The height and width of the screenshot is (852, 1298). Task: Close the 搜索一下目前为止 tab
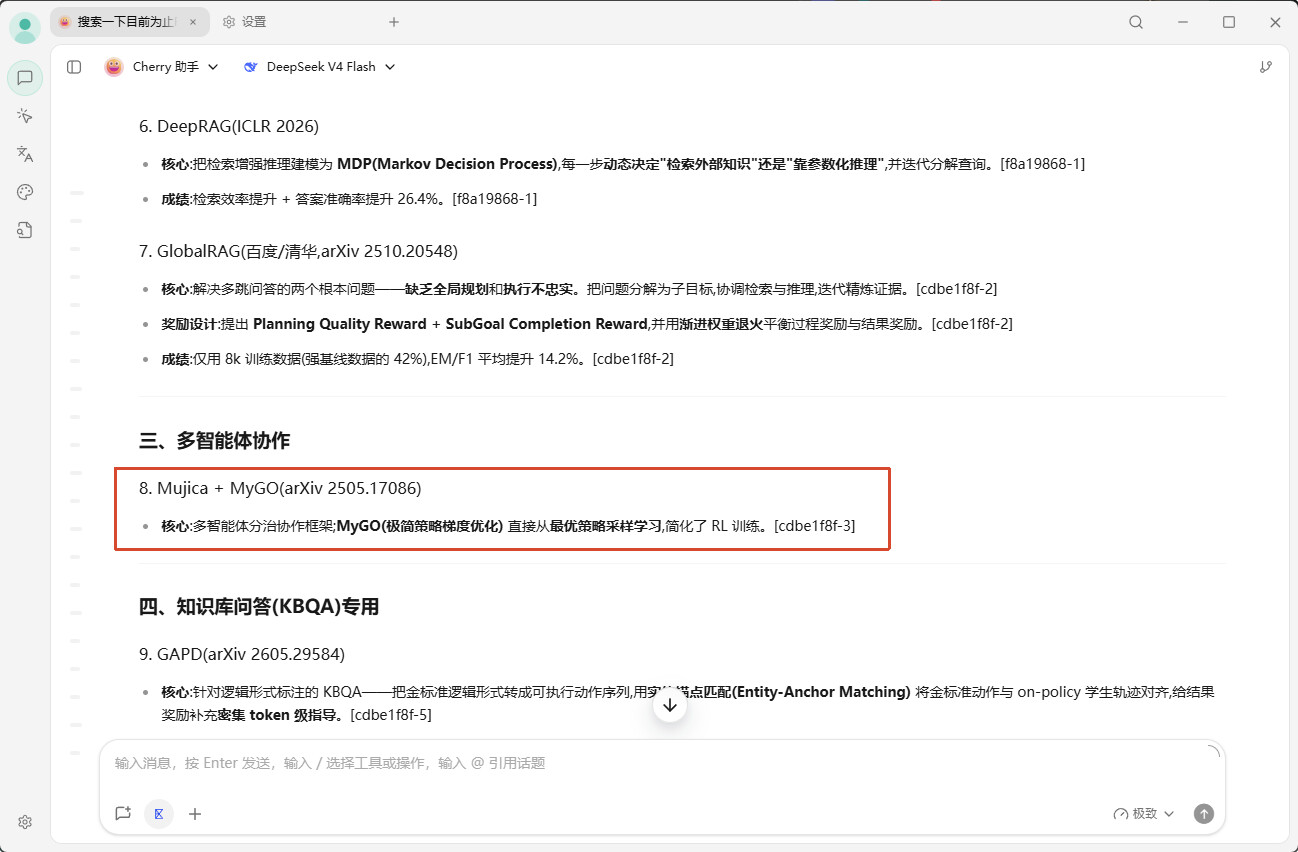click(x=193, y=22)
